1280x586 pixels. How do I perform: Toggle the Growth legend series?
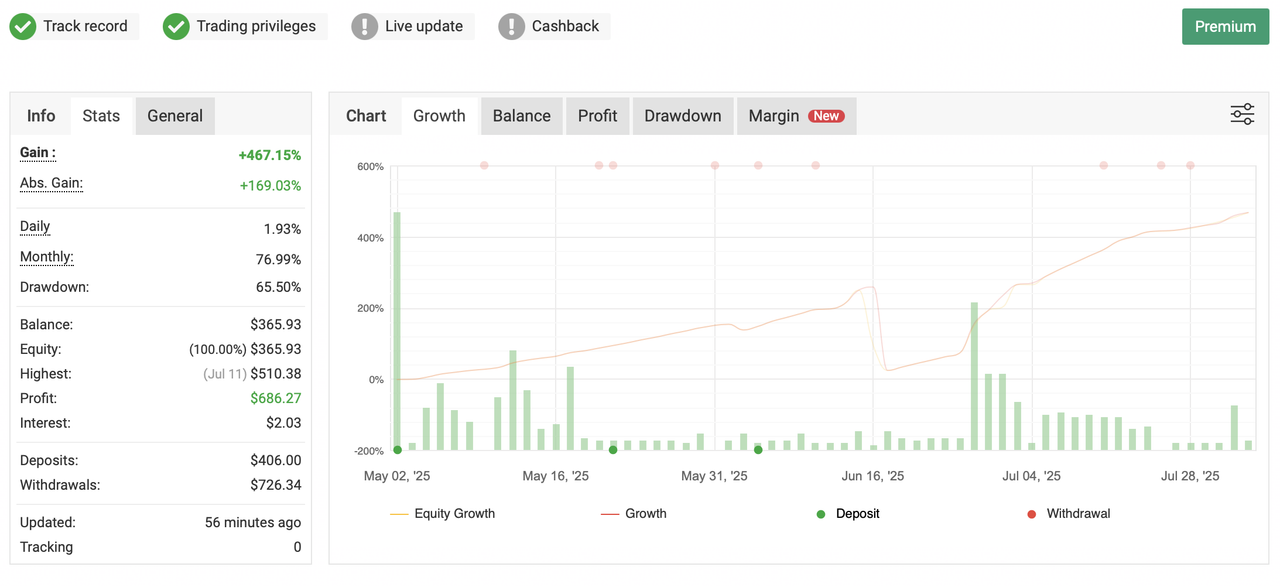(x=634, y=514)
